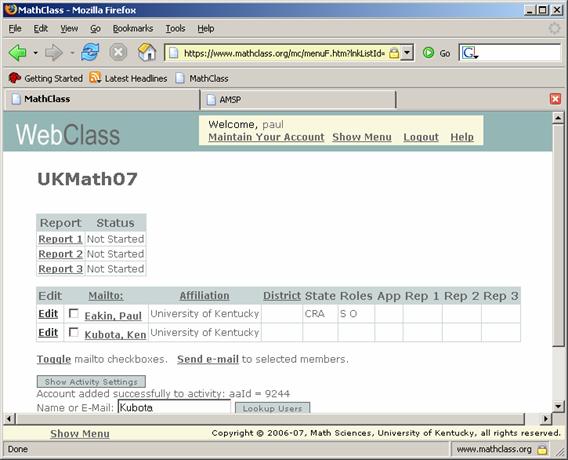Click the padlock icon in the address bar

pyautogui.click(x=394, y=53)
